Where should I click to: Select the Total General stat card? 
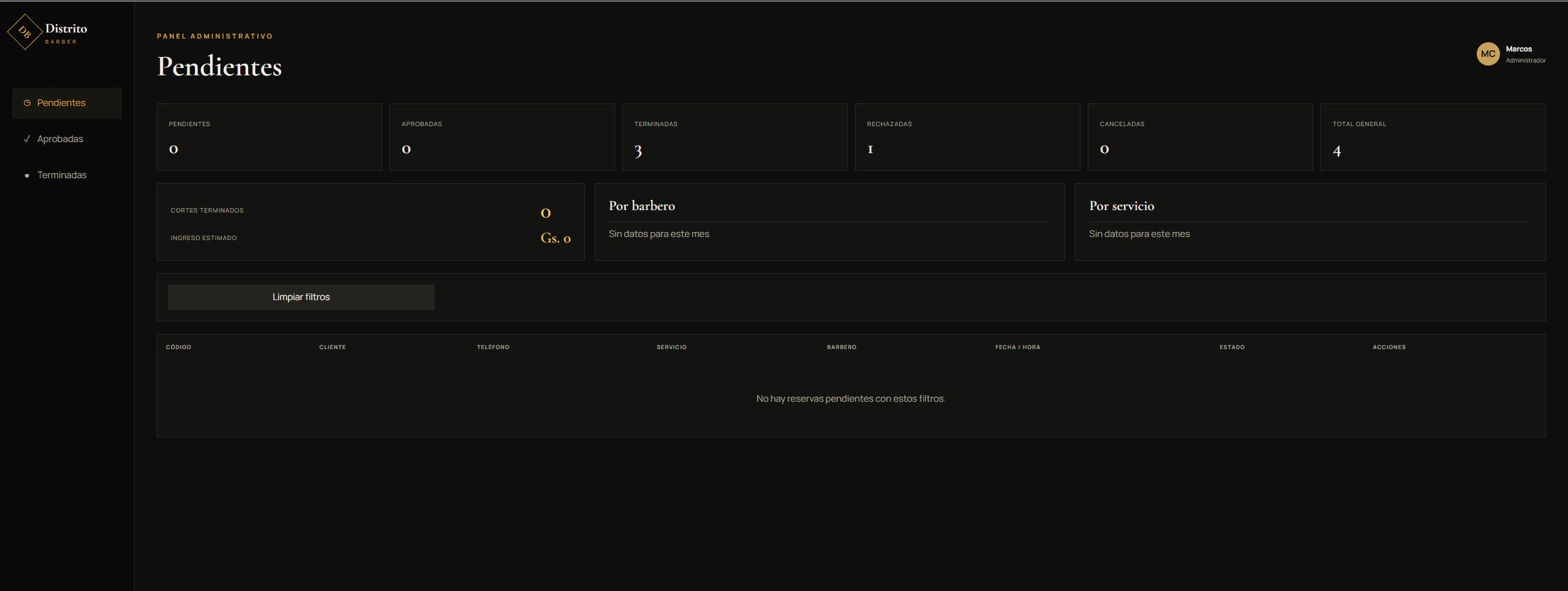click(1433, 137)
